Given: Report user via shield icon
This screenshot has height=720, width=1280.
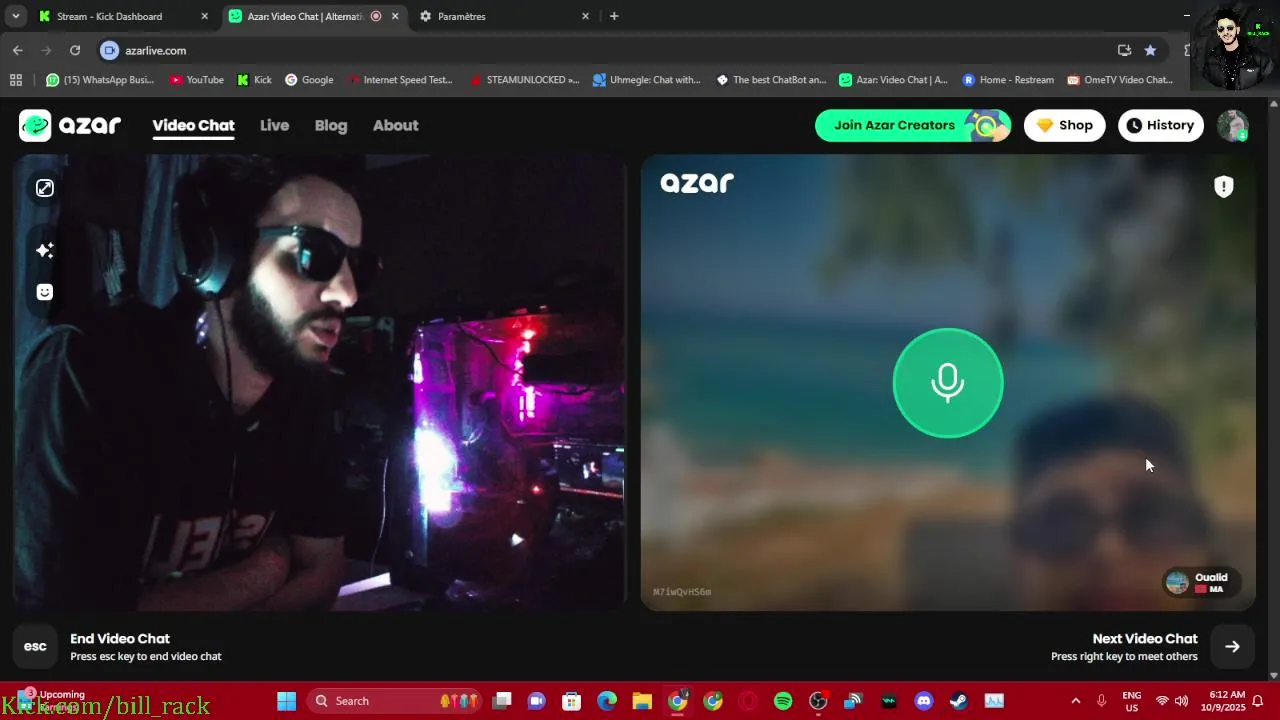Looking at the screenshot, I should (x=1224, y=186).
